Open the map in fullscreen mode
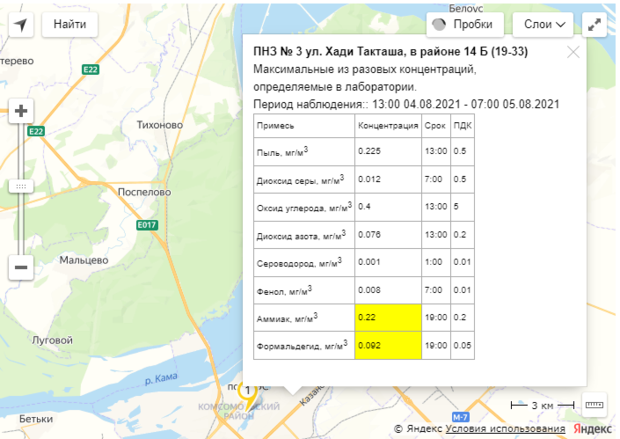The height and width of the screenshot is (439, 620). pyautogui.click(x=594, y=24)
